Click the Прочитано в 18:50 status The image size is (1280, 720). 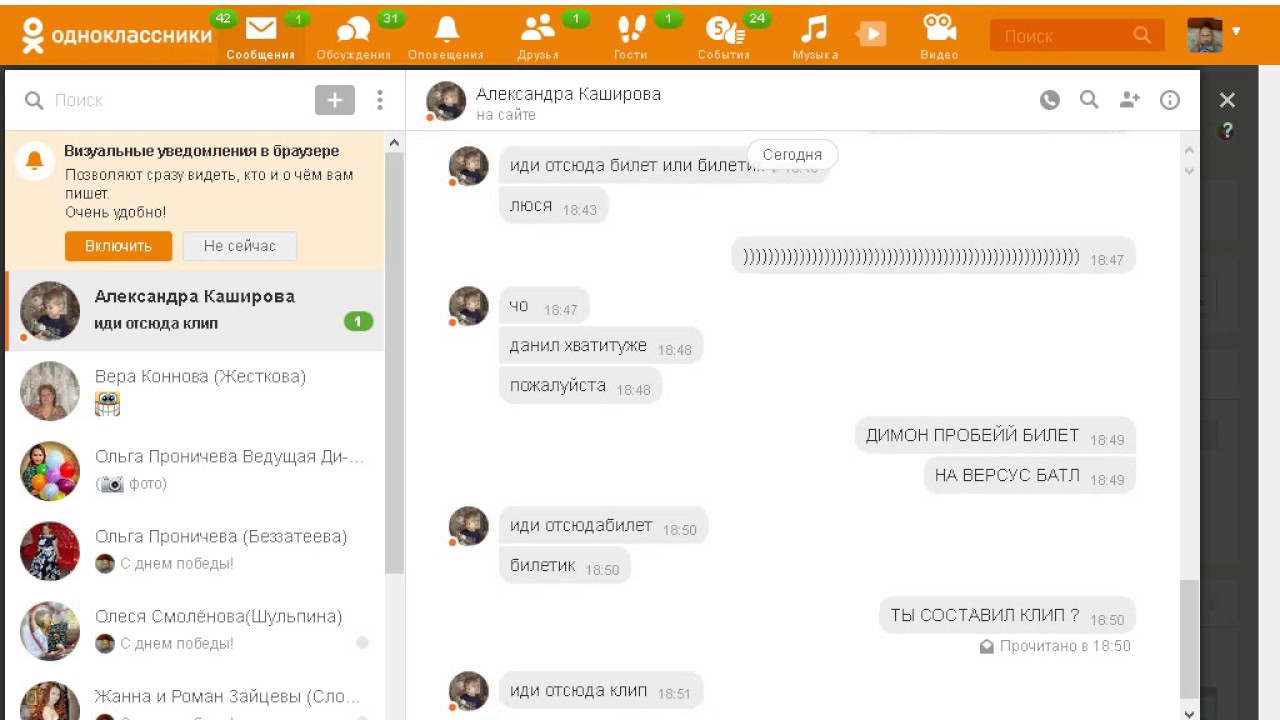tap(1055, 646)
